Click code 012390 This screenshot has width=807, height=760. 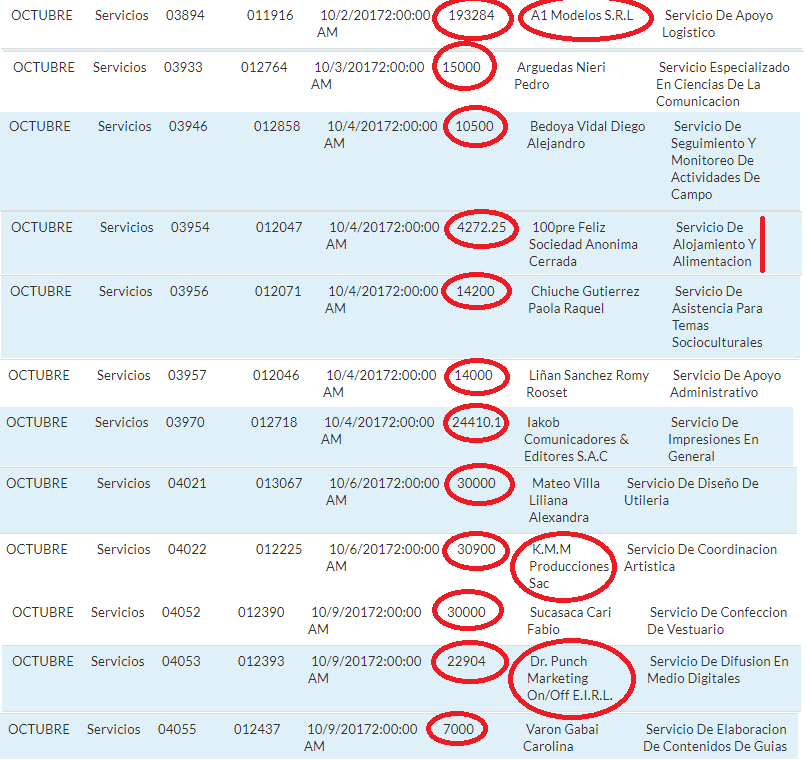(x=261, y=613)
